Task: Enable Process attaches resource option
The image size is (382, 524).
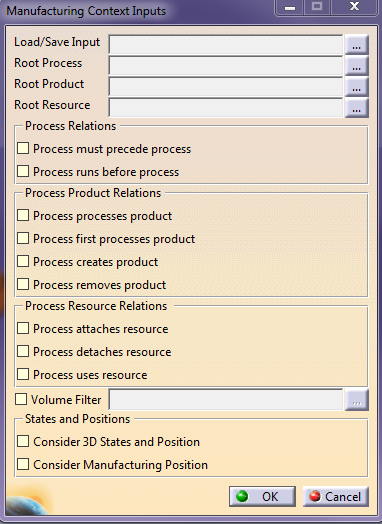Action: coord(23,328)
